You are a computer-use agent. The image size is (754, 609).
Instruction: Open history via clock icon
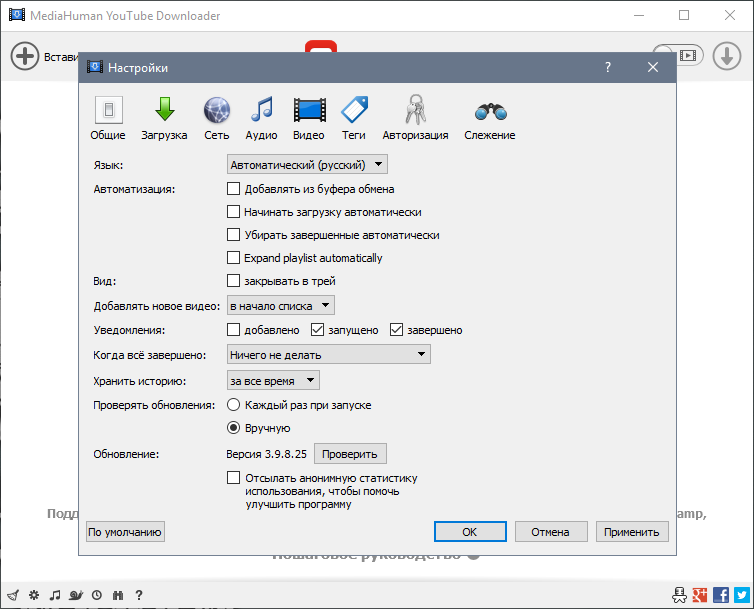(x=97, y=595)
